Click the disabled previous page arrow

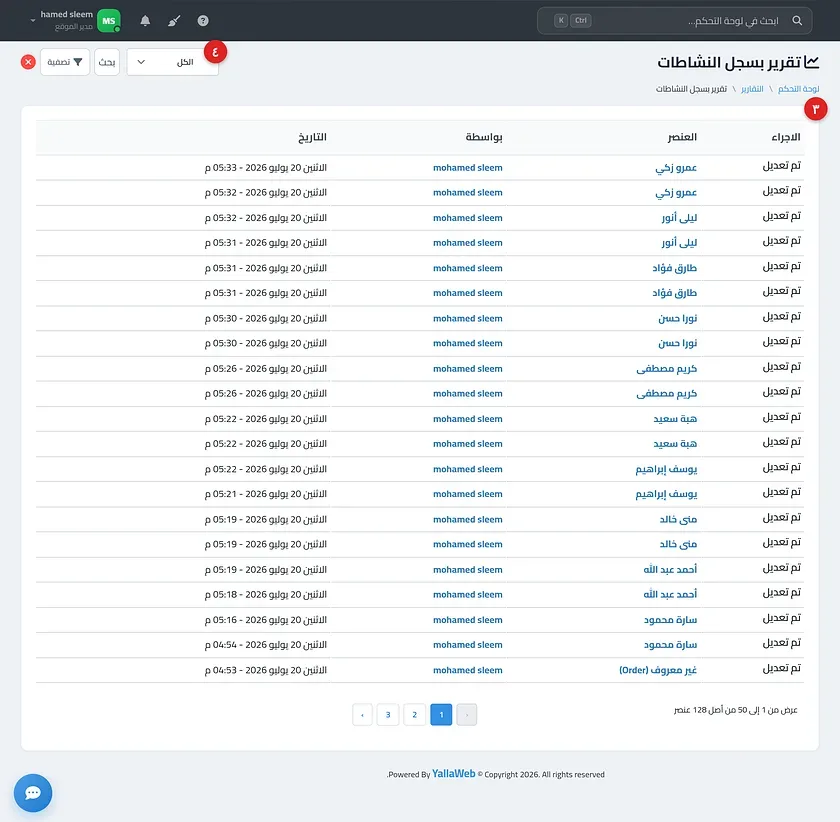click(467, 714)
